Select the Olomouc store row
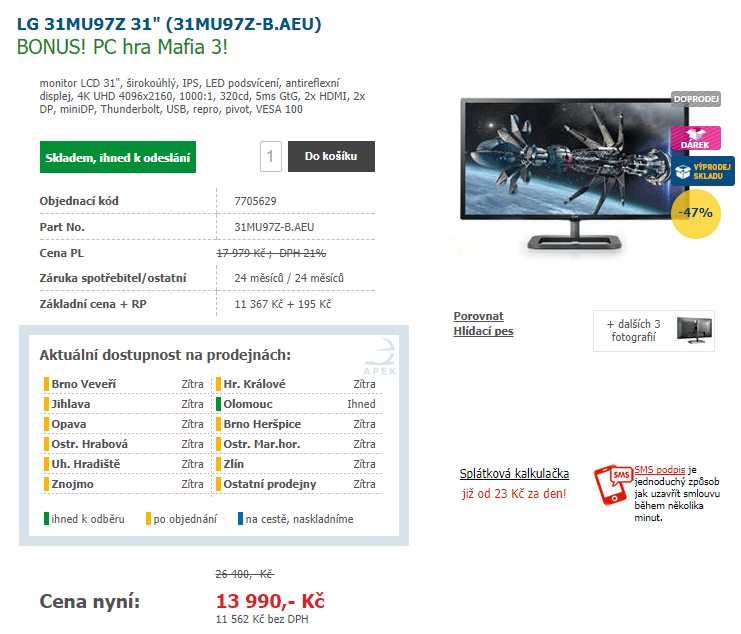 tap(296, 404)
